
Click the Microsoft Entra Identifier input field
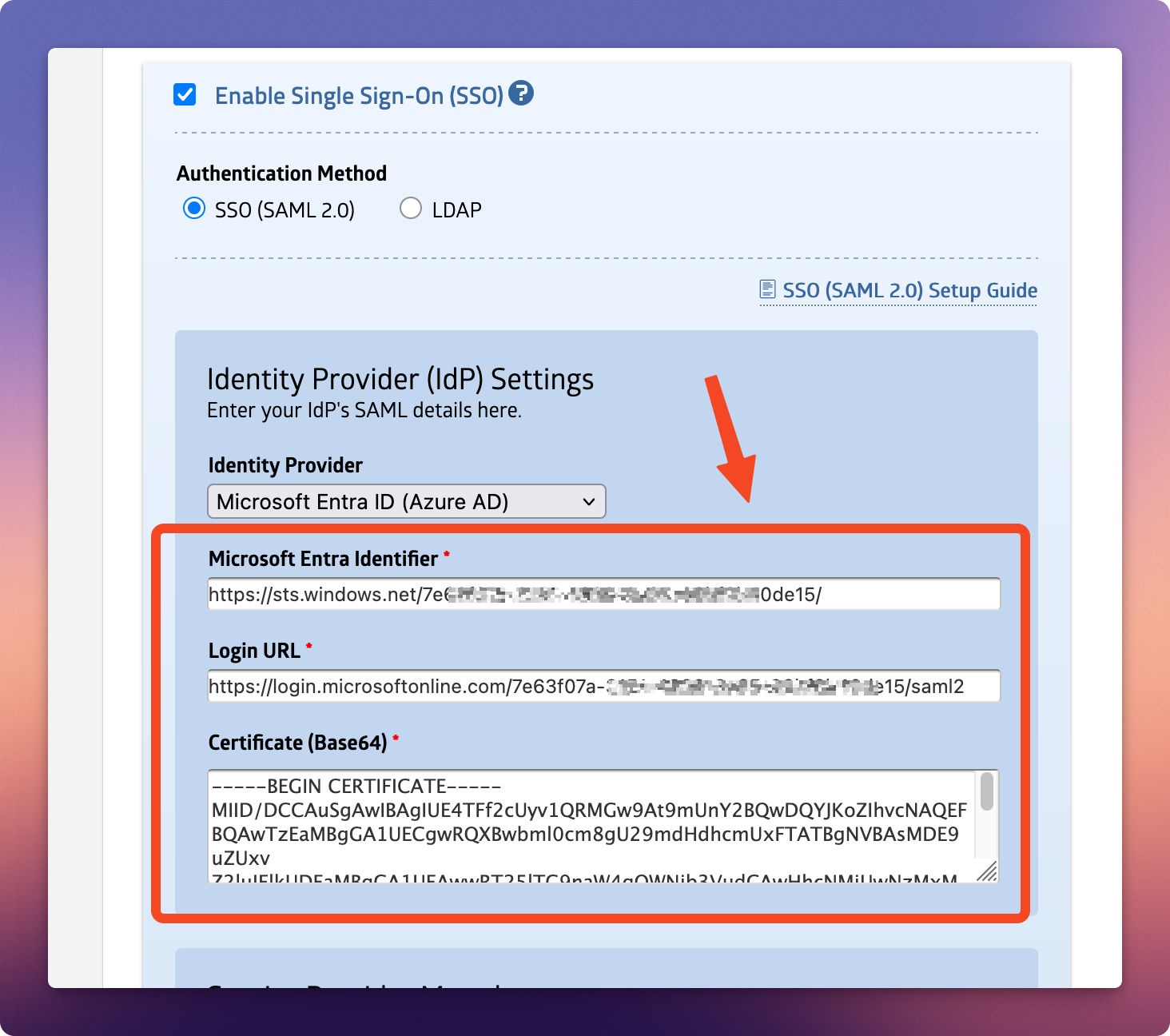[603, 594]
